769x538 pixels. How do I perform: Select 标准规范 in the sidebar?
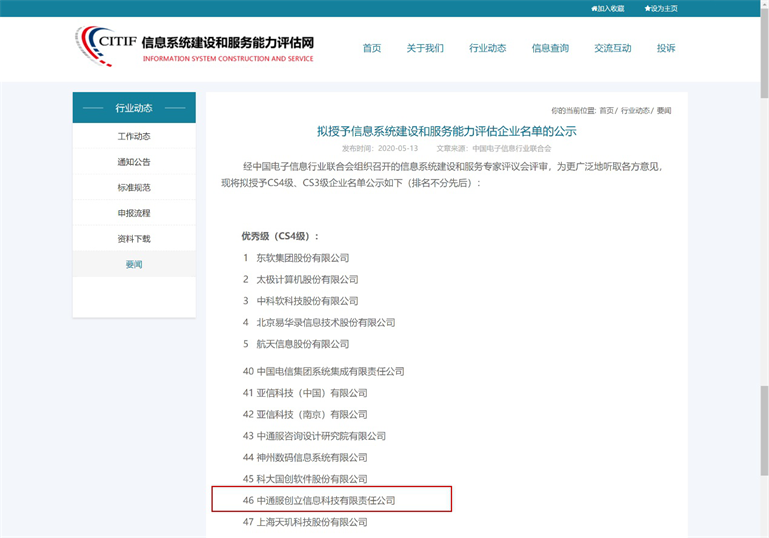pos(134,187)
